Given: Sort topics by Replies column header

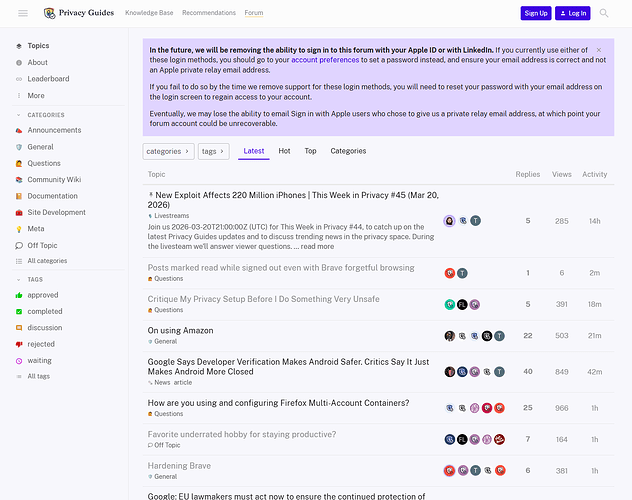Looking at the screenshot, I should [x=528, y=174].
